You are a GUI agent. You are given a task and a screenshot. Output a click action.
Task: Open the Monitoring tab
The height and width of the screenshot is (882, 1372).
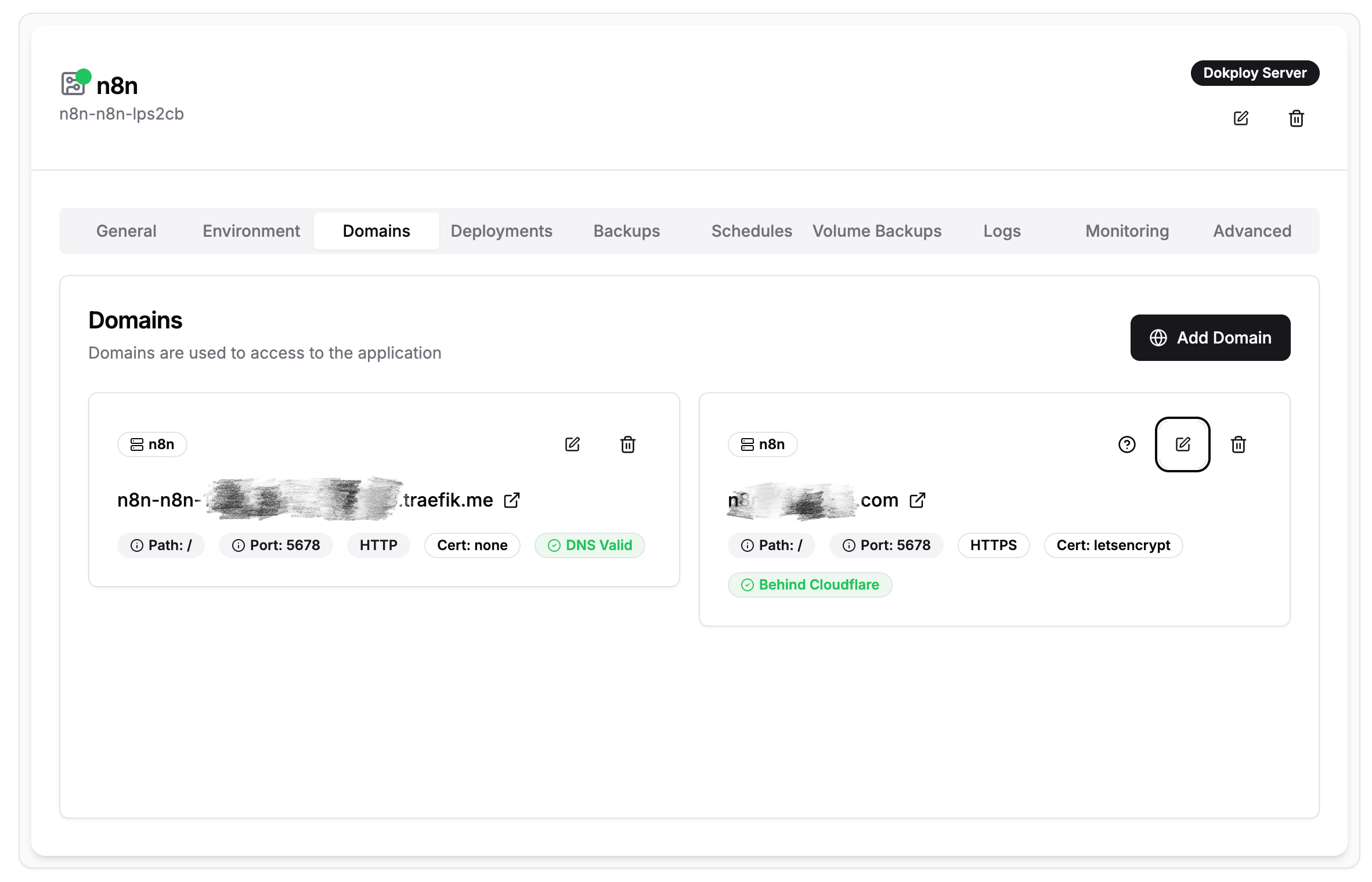(1127, 231)
